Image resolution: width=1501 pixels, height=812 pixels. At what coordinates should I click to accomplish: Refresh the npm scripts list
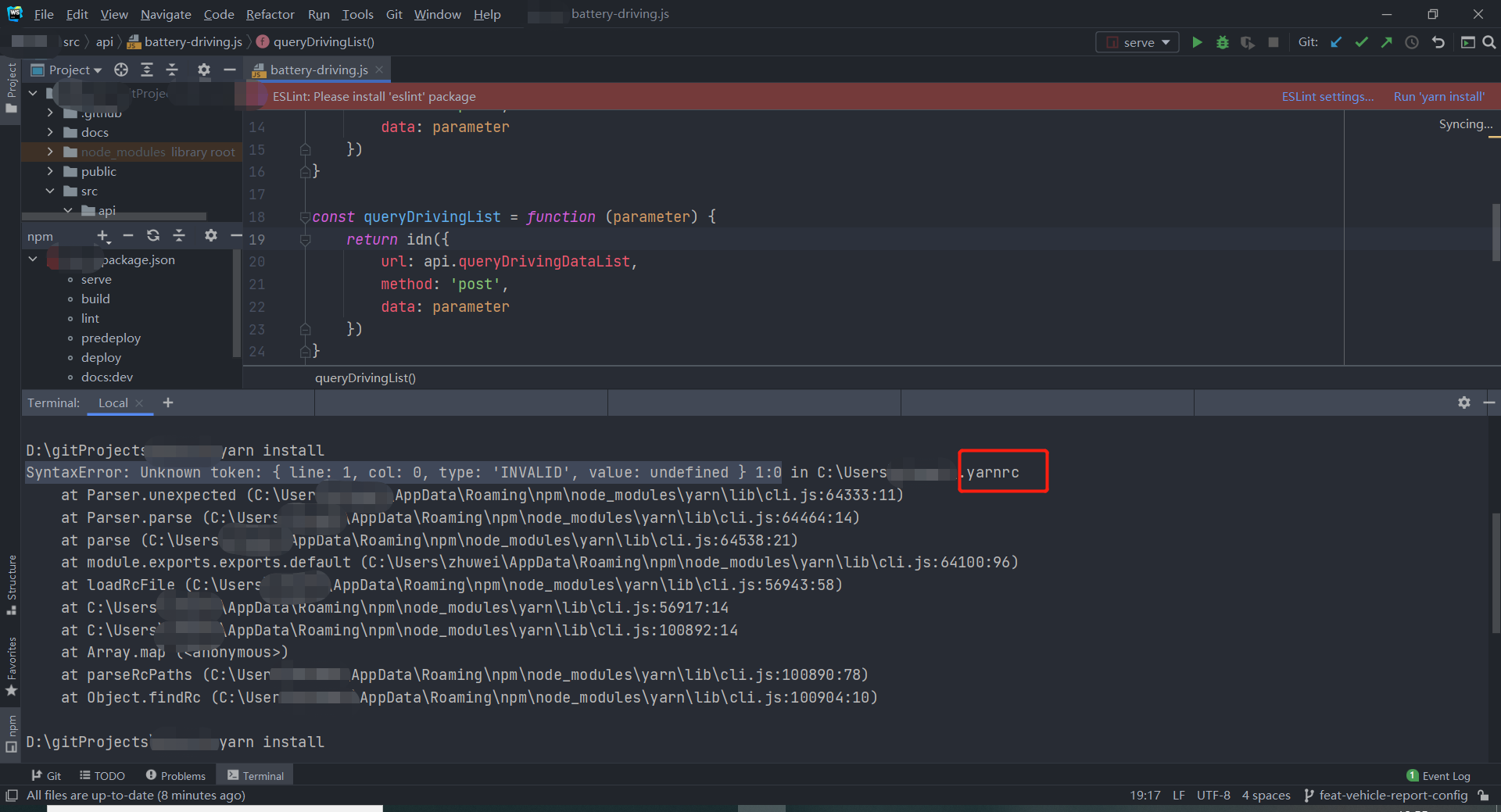click(x=153, y=235)
